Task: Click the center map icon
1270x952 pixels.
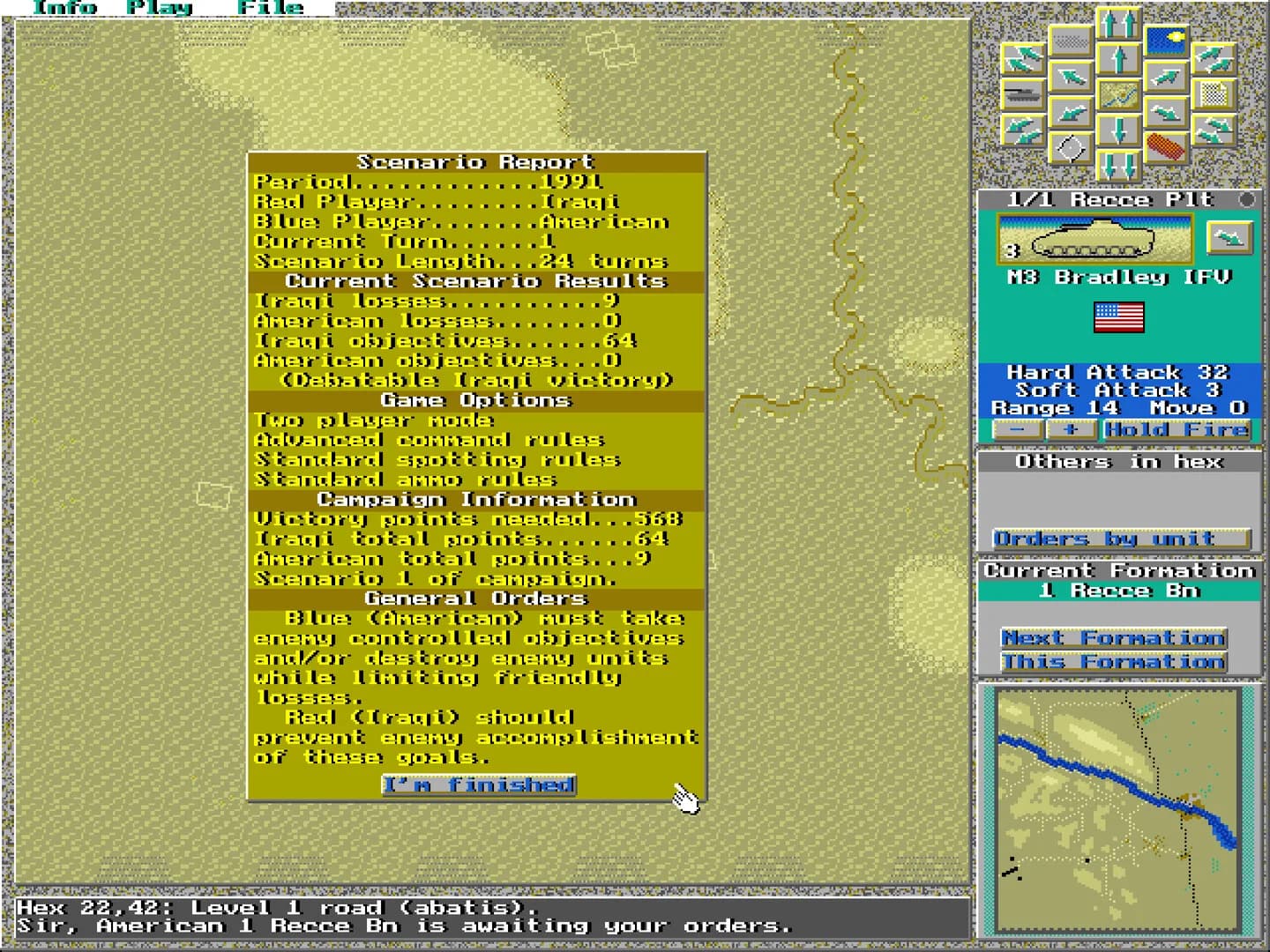Action: pos(1118,95)
